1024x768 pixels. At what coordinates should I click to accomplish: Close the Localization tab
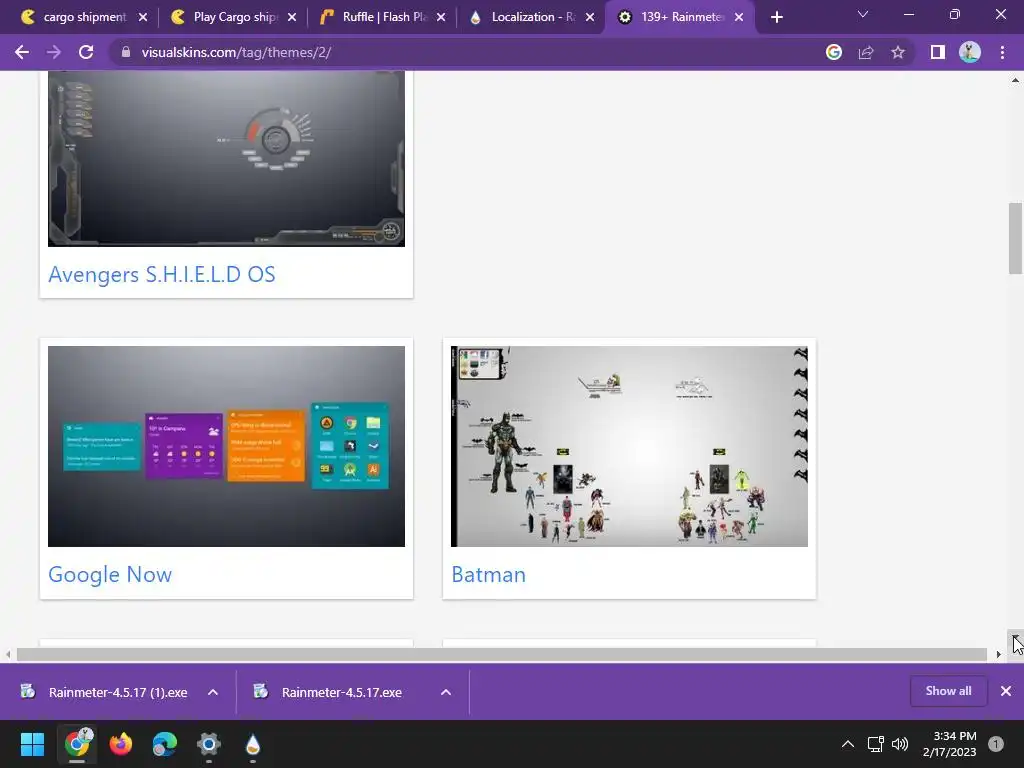click(x=590, y=18)
